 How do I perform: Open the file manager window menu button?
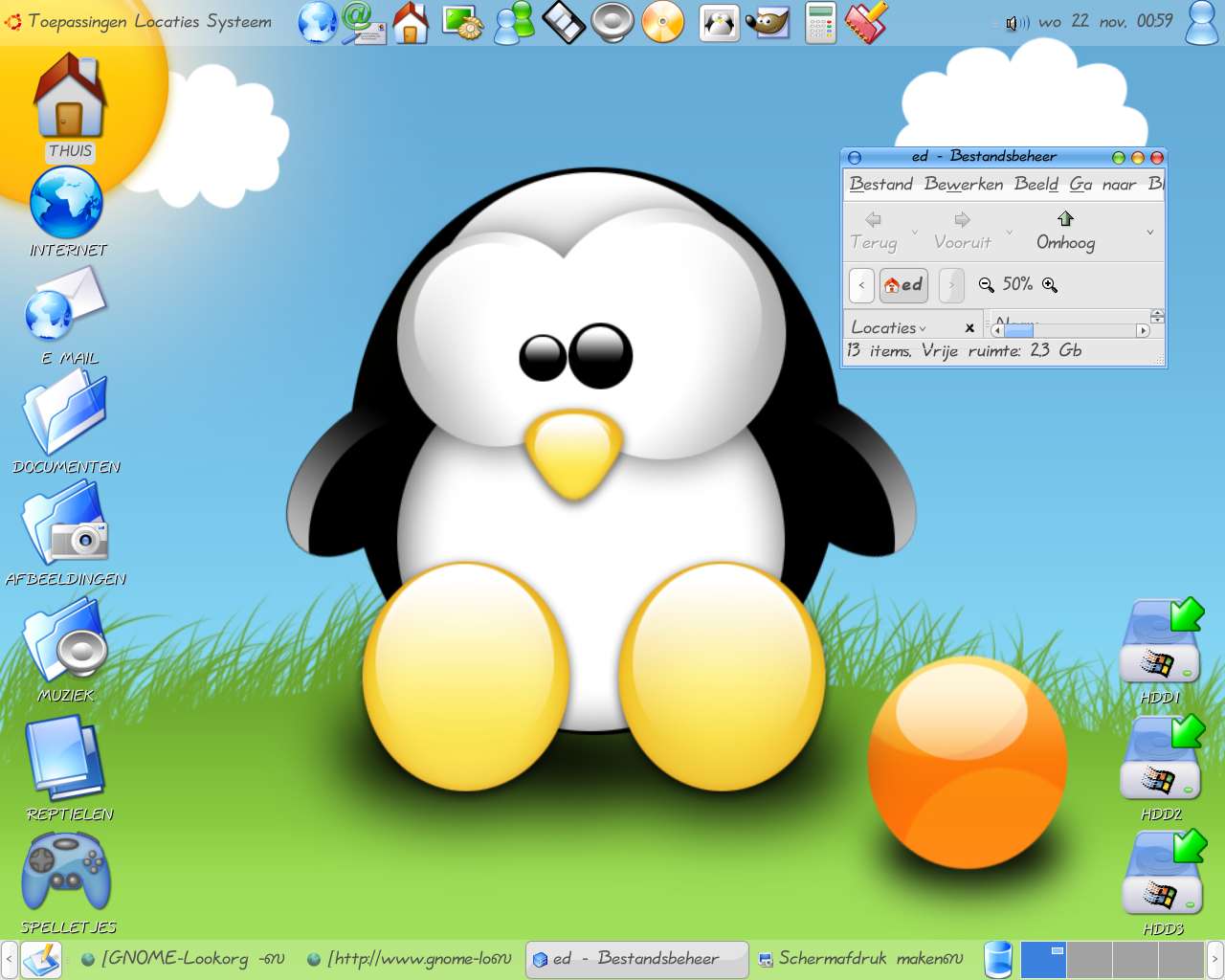pos(855,157)
